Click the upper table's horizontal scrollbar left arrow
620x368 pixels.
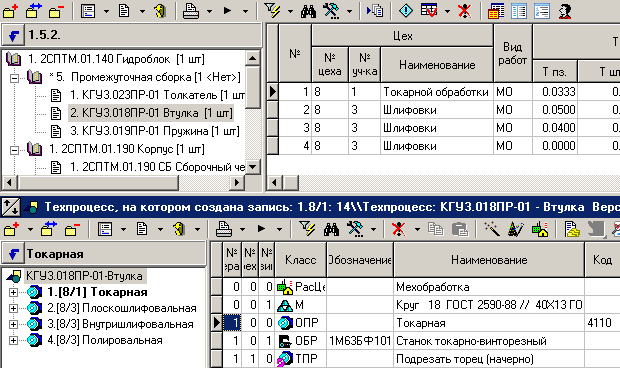(274, 183)
